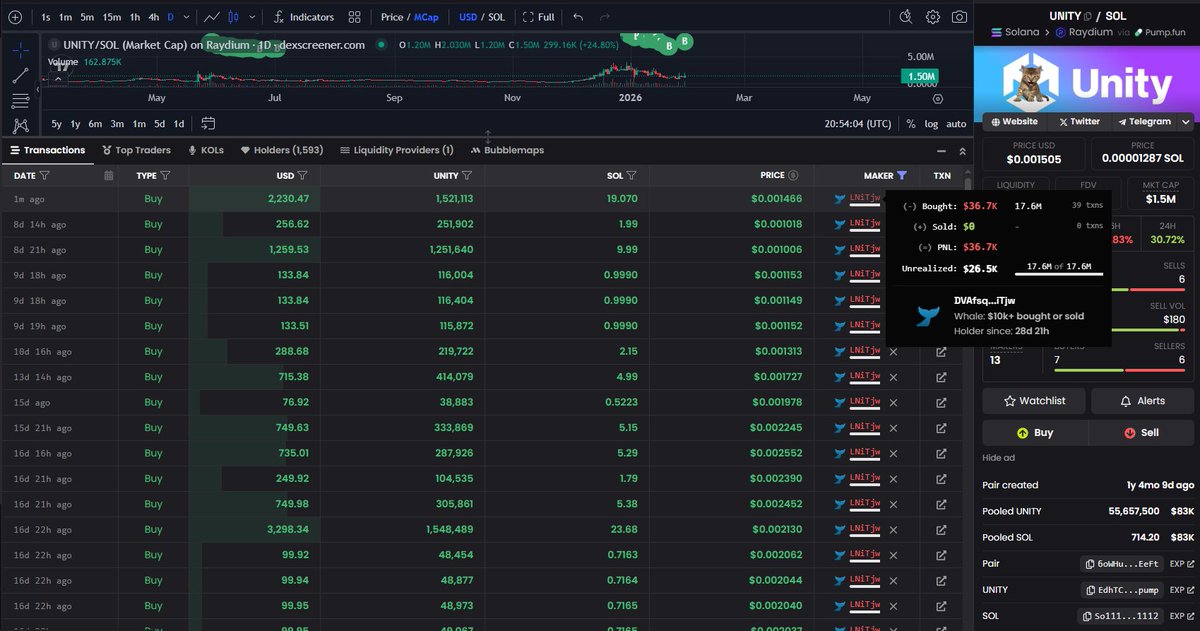Screen dimensions: 1200x631
Task: Open the token Twitter link
Action: (x=1078, y=122)
